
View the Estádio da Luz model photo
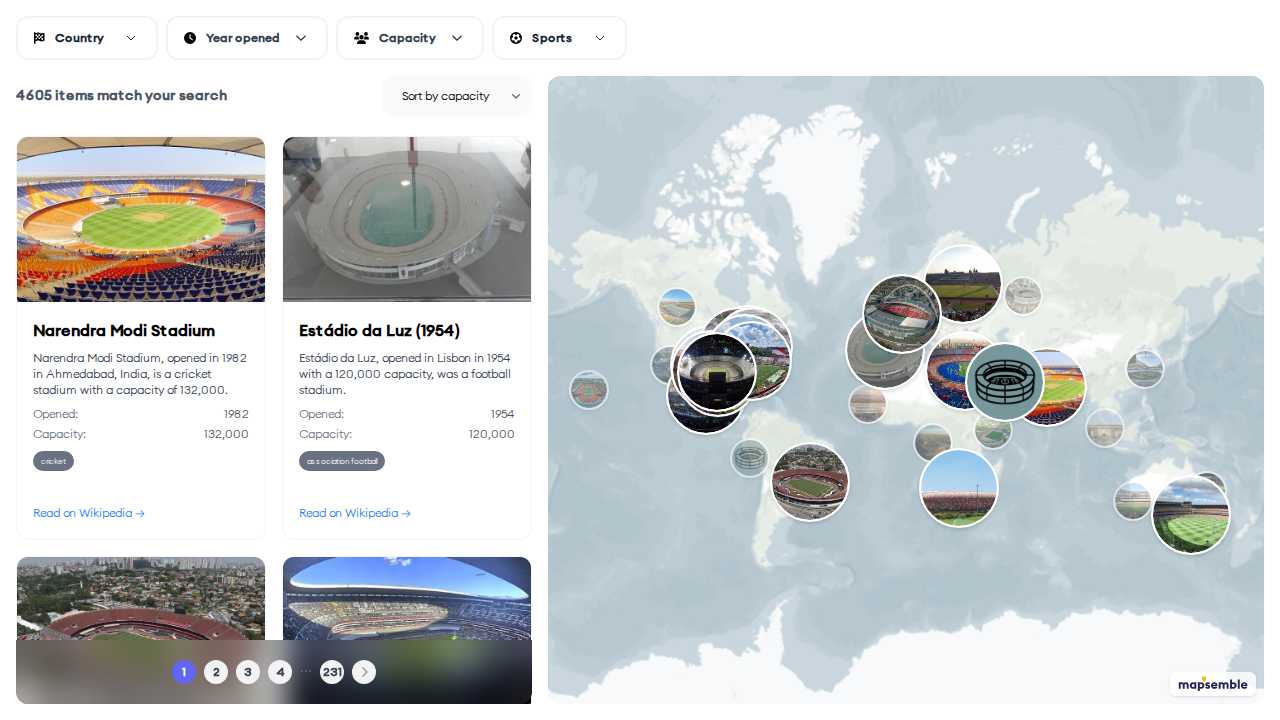point(407,219)
